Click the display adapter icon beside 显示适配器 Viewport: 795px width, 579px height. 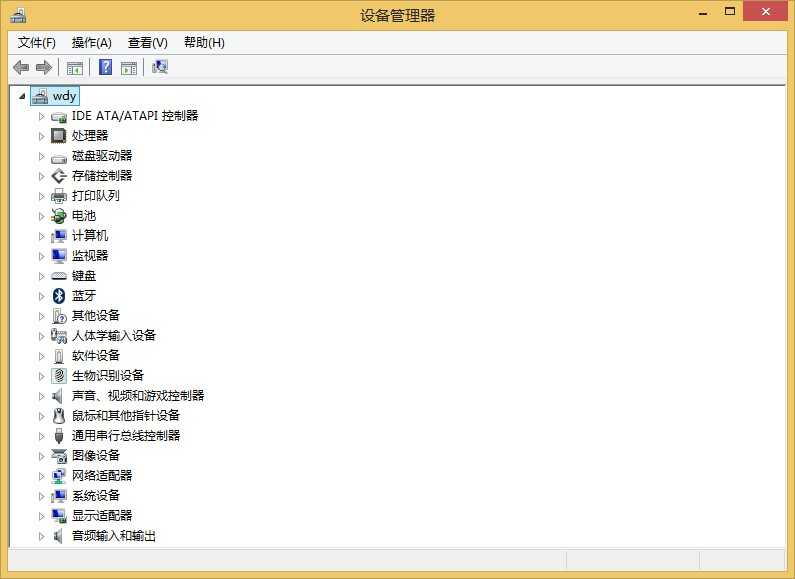(x=59, y=516)
